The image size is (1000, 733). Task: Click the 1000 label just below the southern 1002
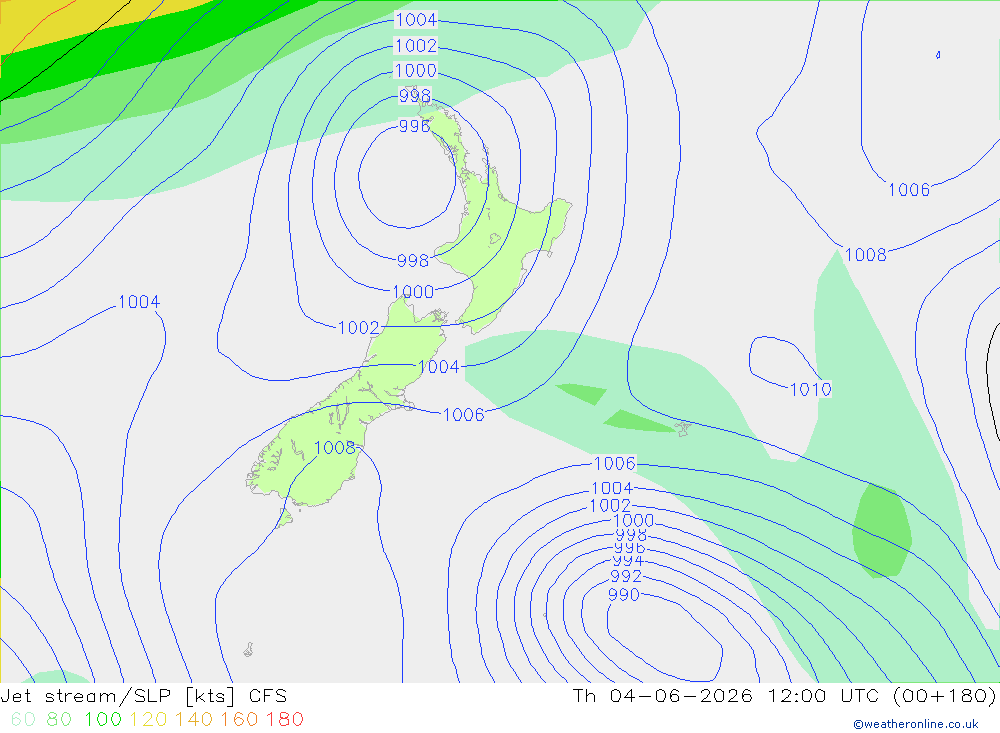pos(633,520)
